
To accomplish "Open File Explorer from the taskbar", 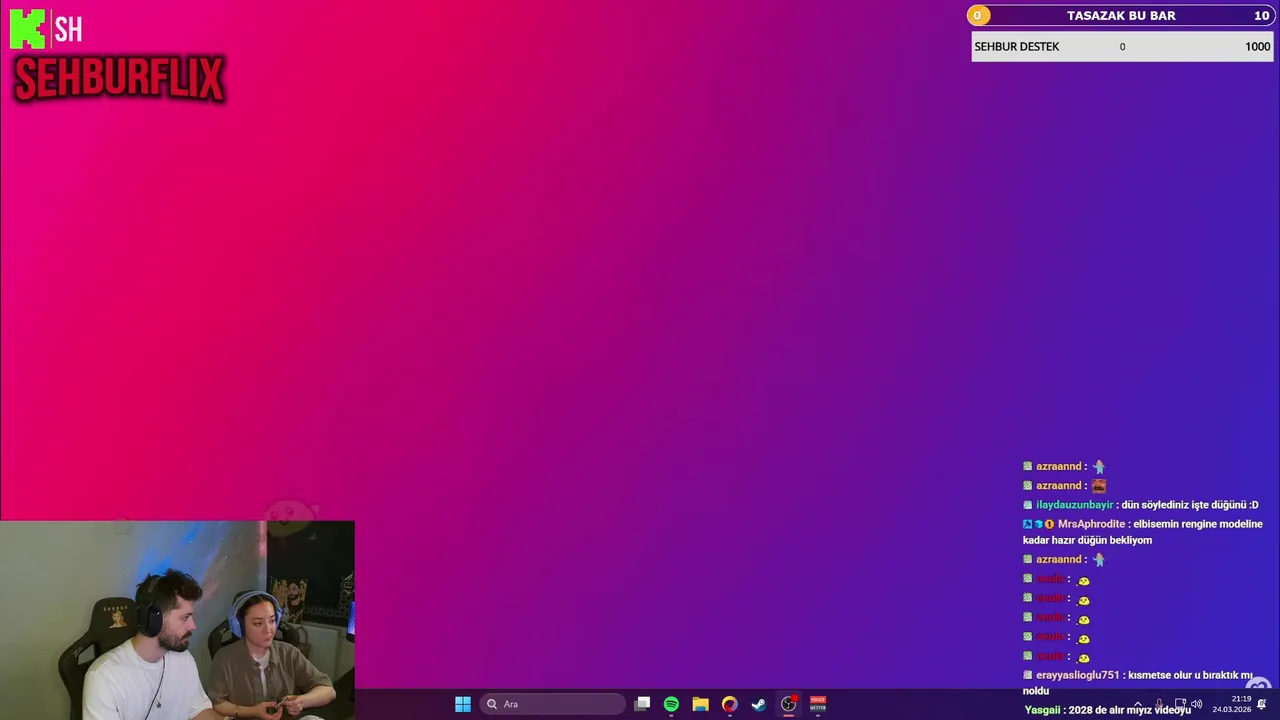I will (700, 704).
